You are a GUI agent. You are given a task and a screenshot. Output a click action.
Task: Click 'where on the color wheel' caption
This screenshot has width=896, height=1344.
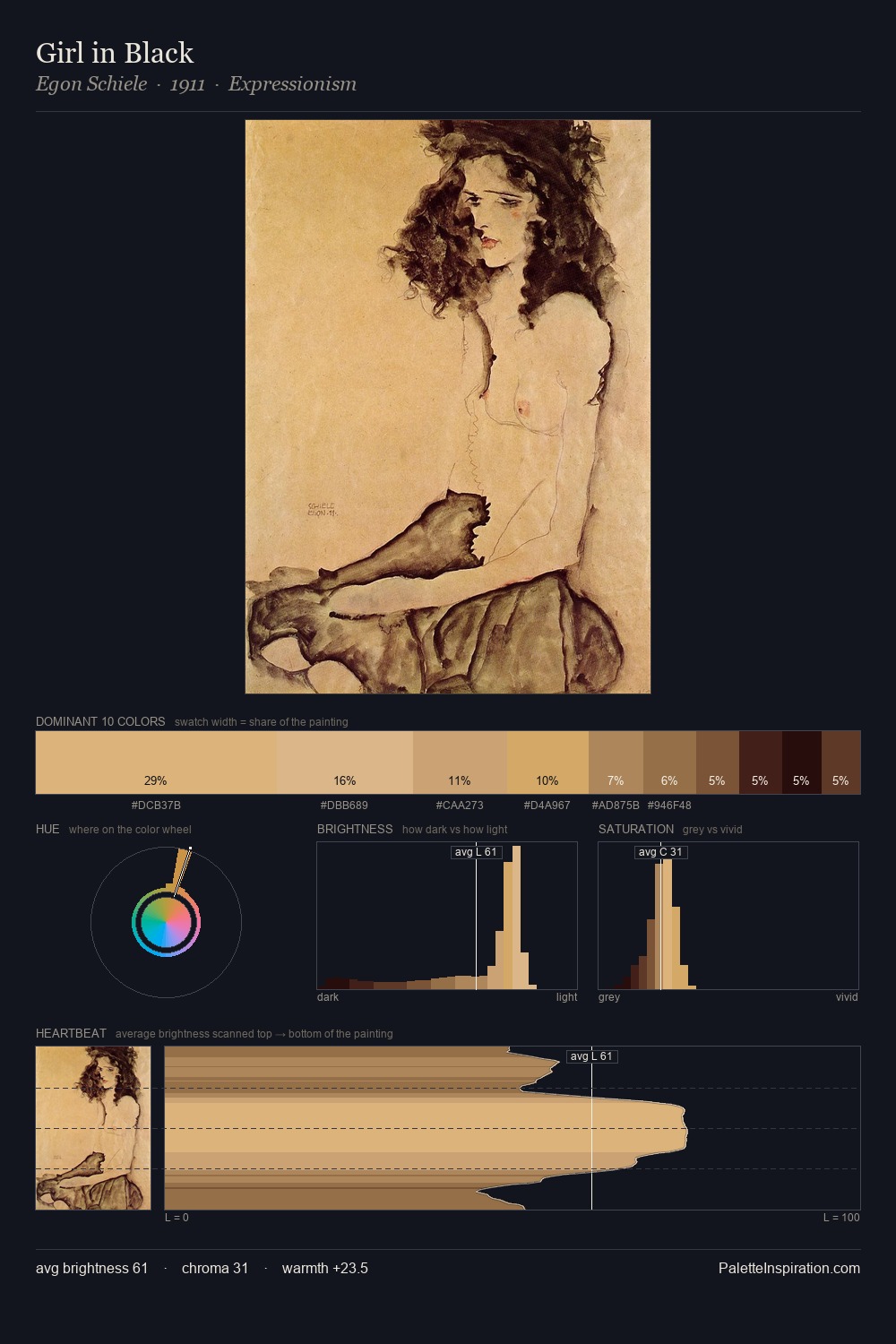coord(130,830)
